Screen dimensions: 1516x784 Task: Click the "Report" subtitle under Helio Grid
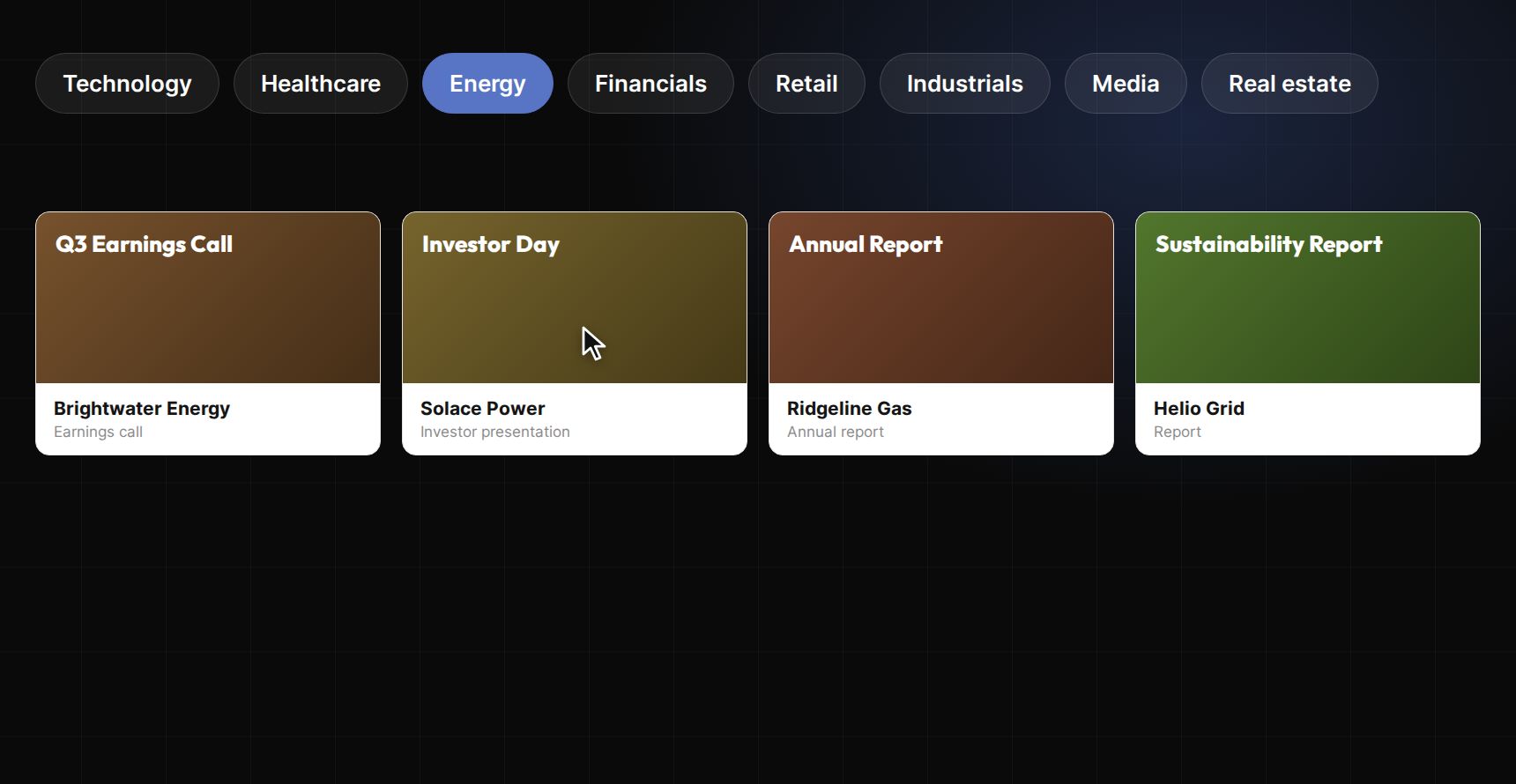[x=1178, y=432]
